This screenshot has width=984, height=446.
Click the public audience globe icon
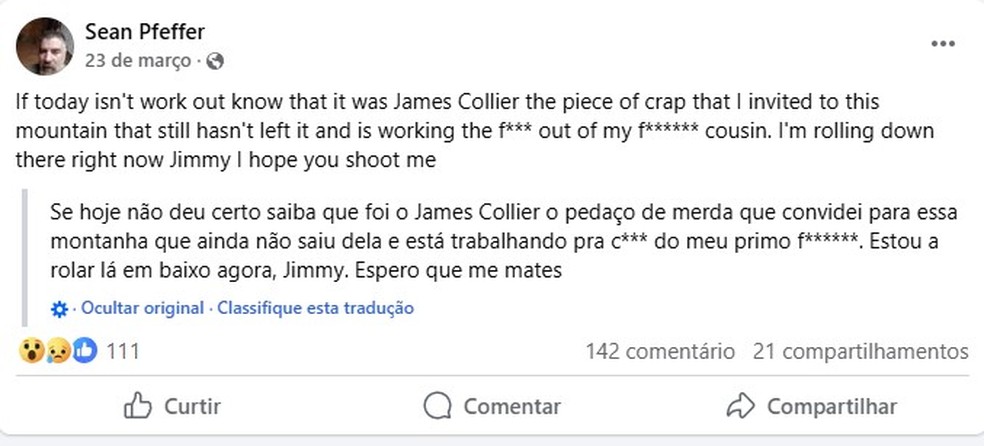(x=215, y=61)
